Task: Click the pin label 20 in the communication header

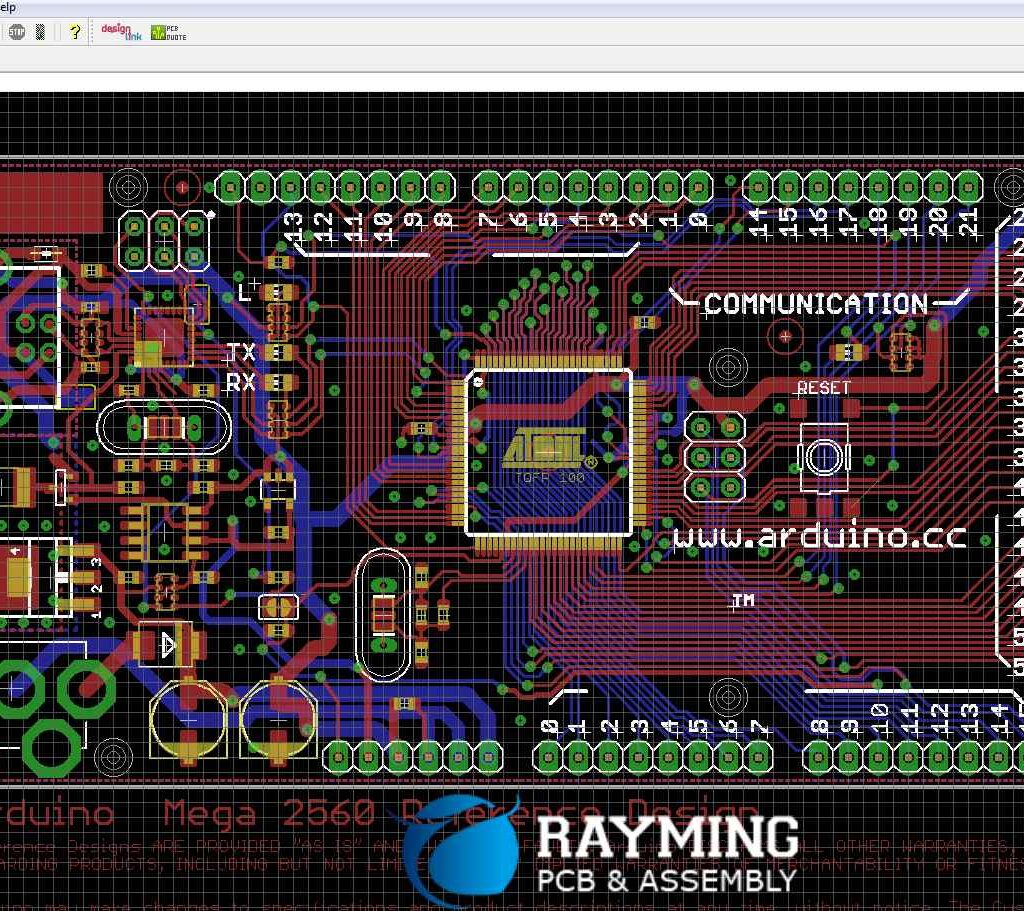Action: (938, 223)
